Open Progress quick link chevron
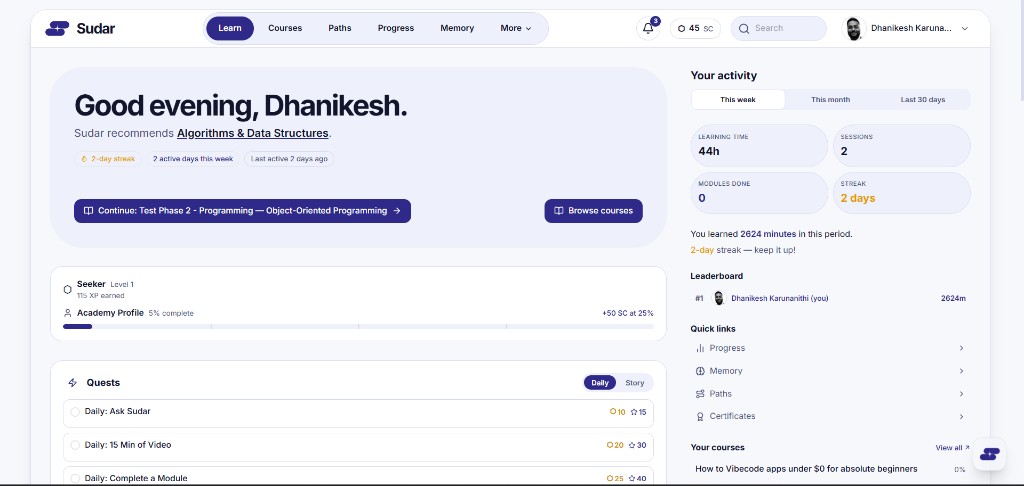Screen dimensions: 1024x486 [x=961, y=348]
